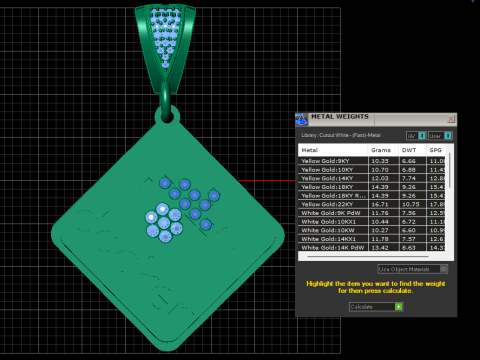Select the Yellow Gold:10KY row

coord(371,170)
